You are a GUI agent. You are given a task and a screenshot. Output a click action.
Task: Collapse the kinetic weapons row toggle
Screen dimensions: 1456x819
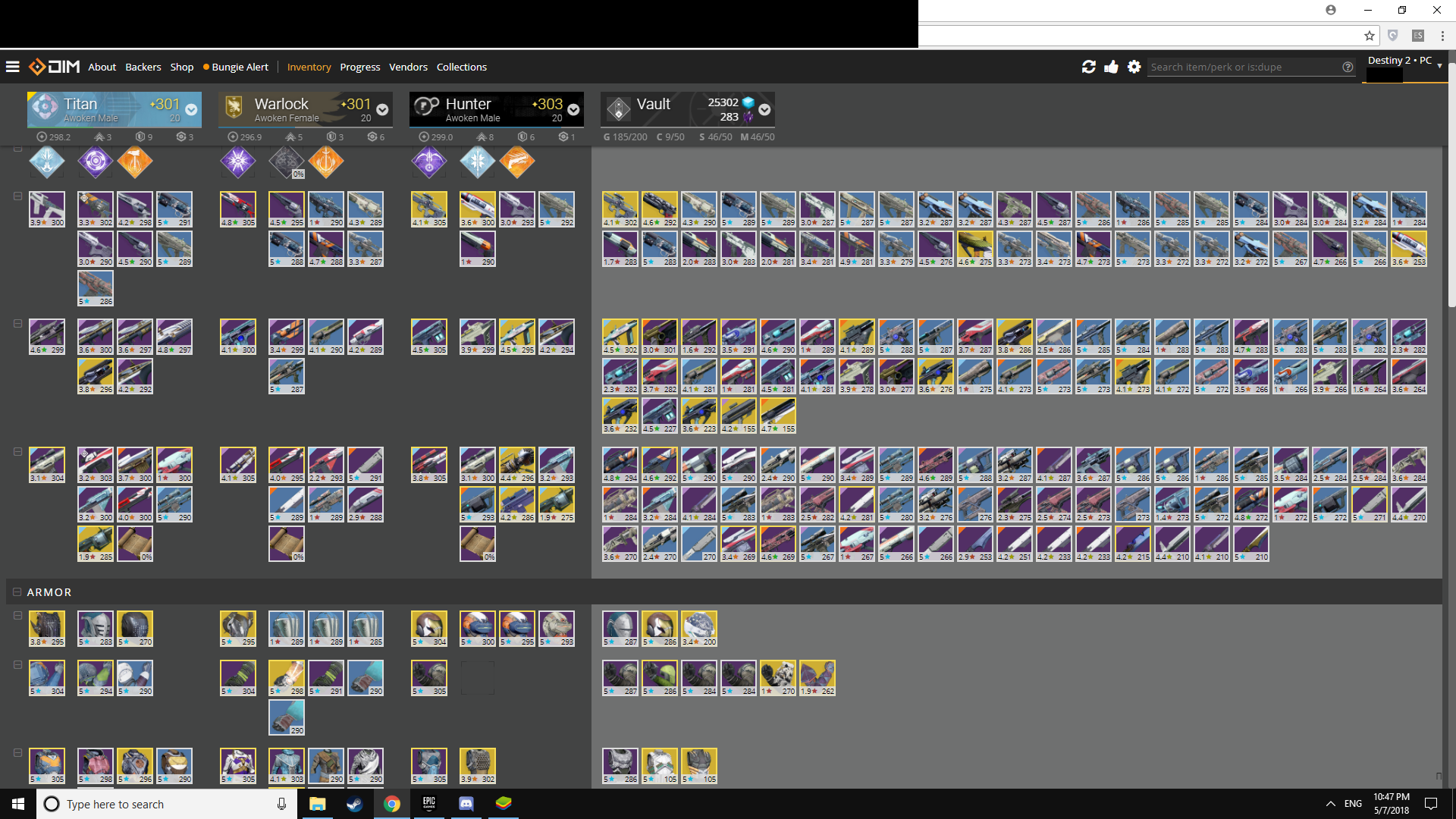pyautogui.click(x=17, y=196)
